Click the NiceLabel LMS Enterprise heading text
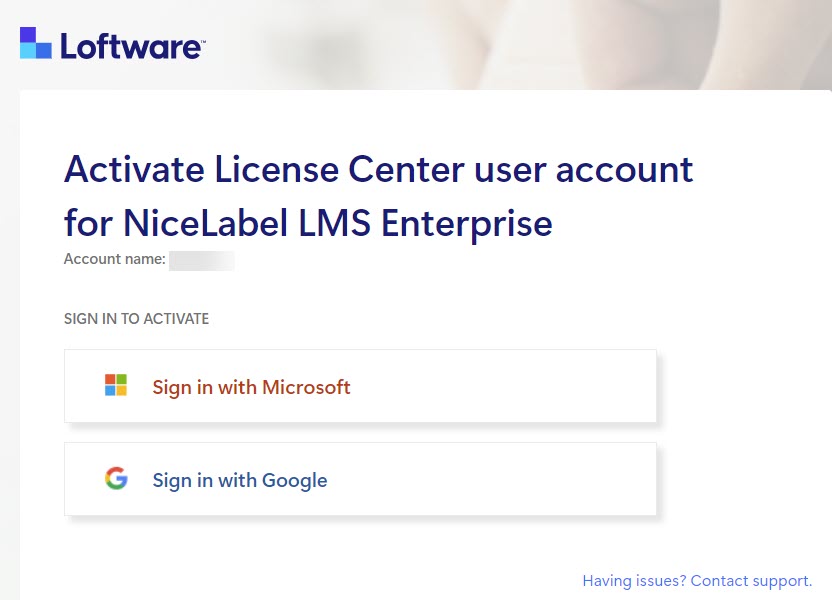The width and height of the screenshot is (832, 600). 307,224
